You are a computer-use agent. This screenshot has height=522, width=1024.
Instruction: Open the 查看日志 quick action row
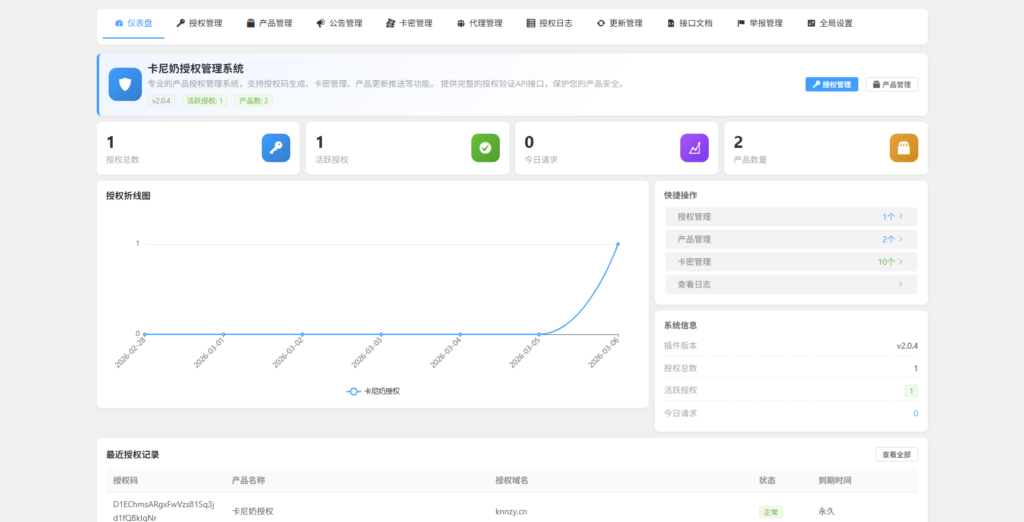pyautogui.click(x=790, y=285)
